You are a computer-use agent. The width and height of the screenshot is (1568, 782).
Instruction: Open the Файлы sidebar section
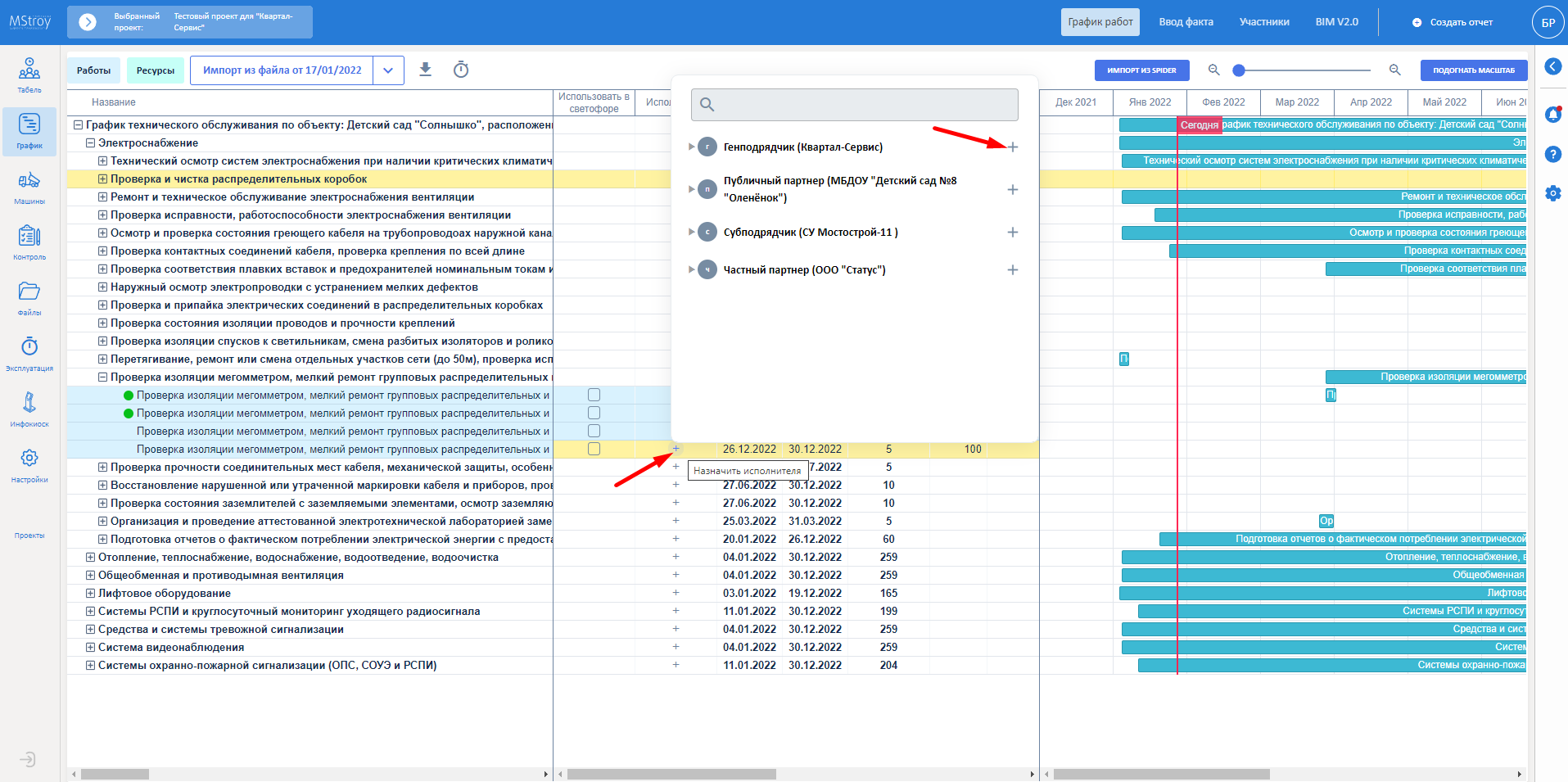tap(29, 298)
